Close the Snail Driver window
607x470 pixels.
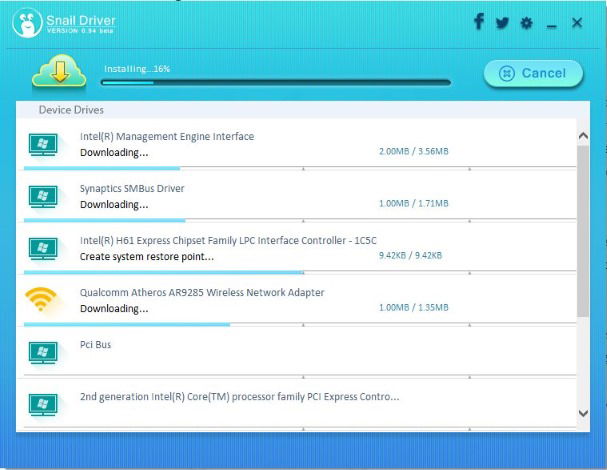coord(577,22)
